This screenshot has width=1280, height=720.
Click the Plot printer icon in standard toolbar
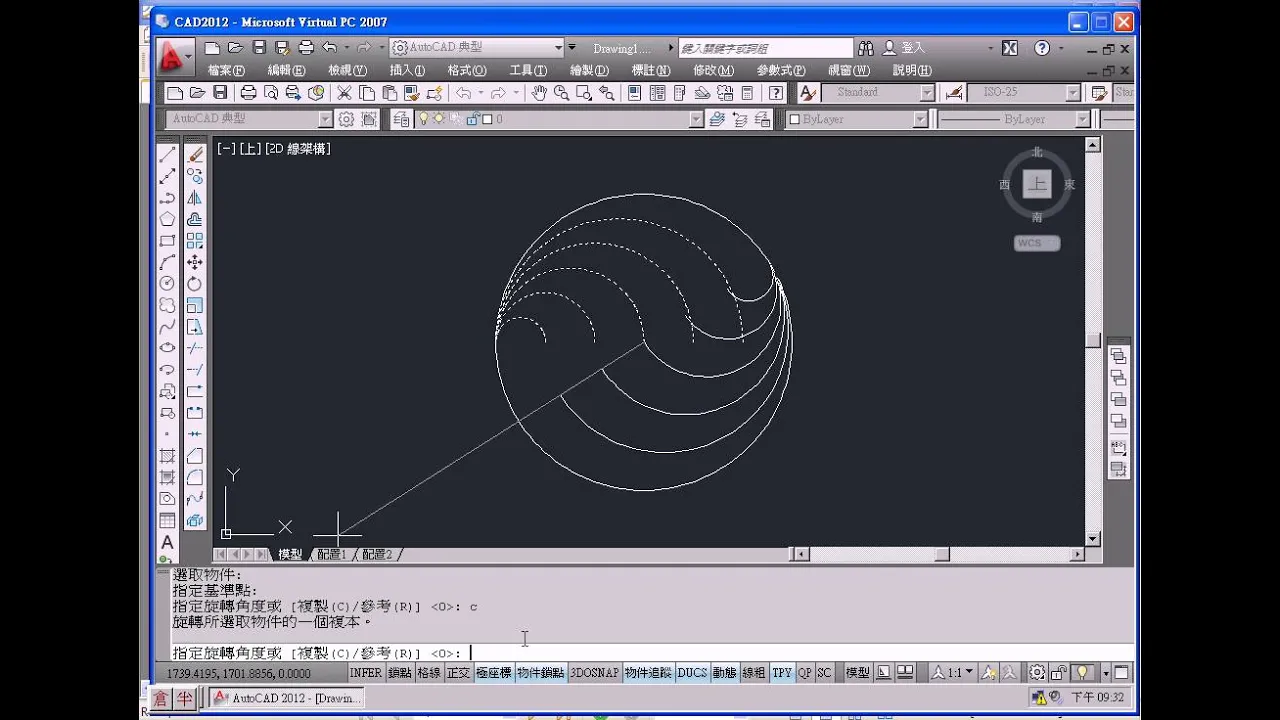pos(248,93)
